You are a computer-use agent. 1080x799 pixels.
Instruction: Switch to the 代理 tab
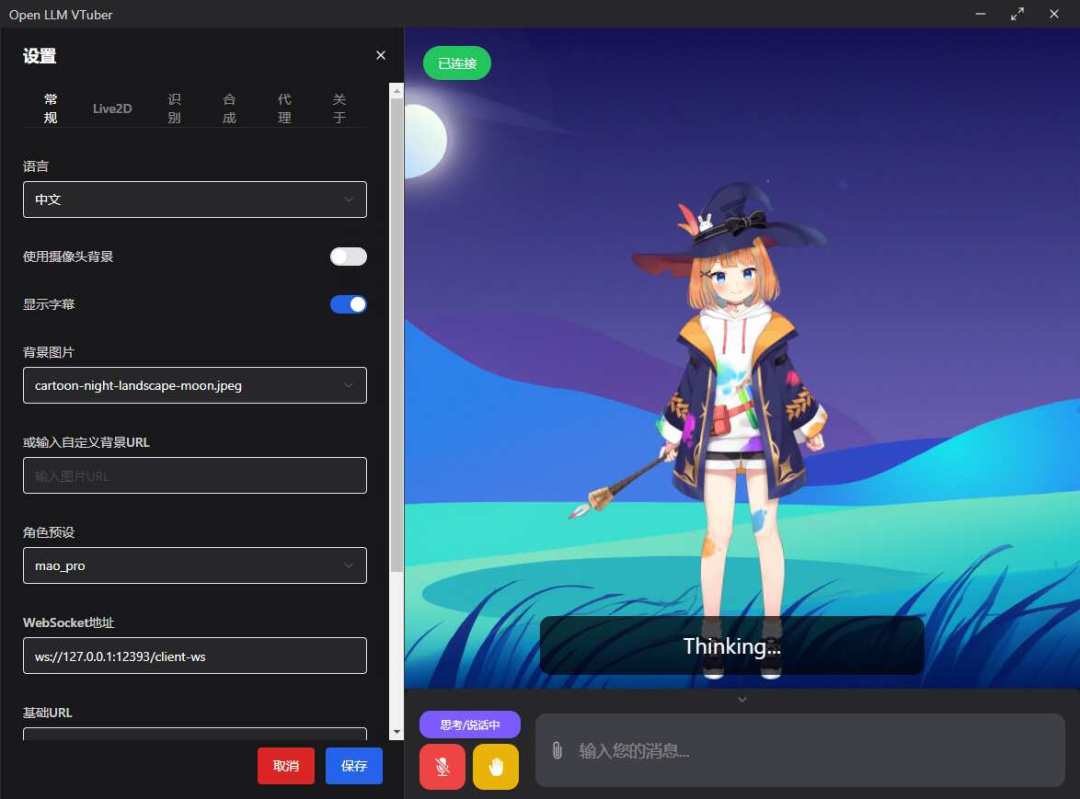(284, 108)
